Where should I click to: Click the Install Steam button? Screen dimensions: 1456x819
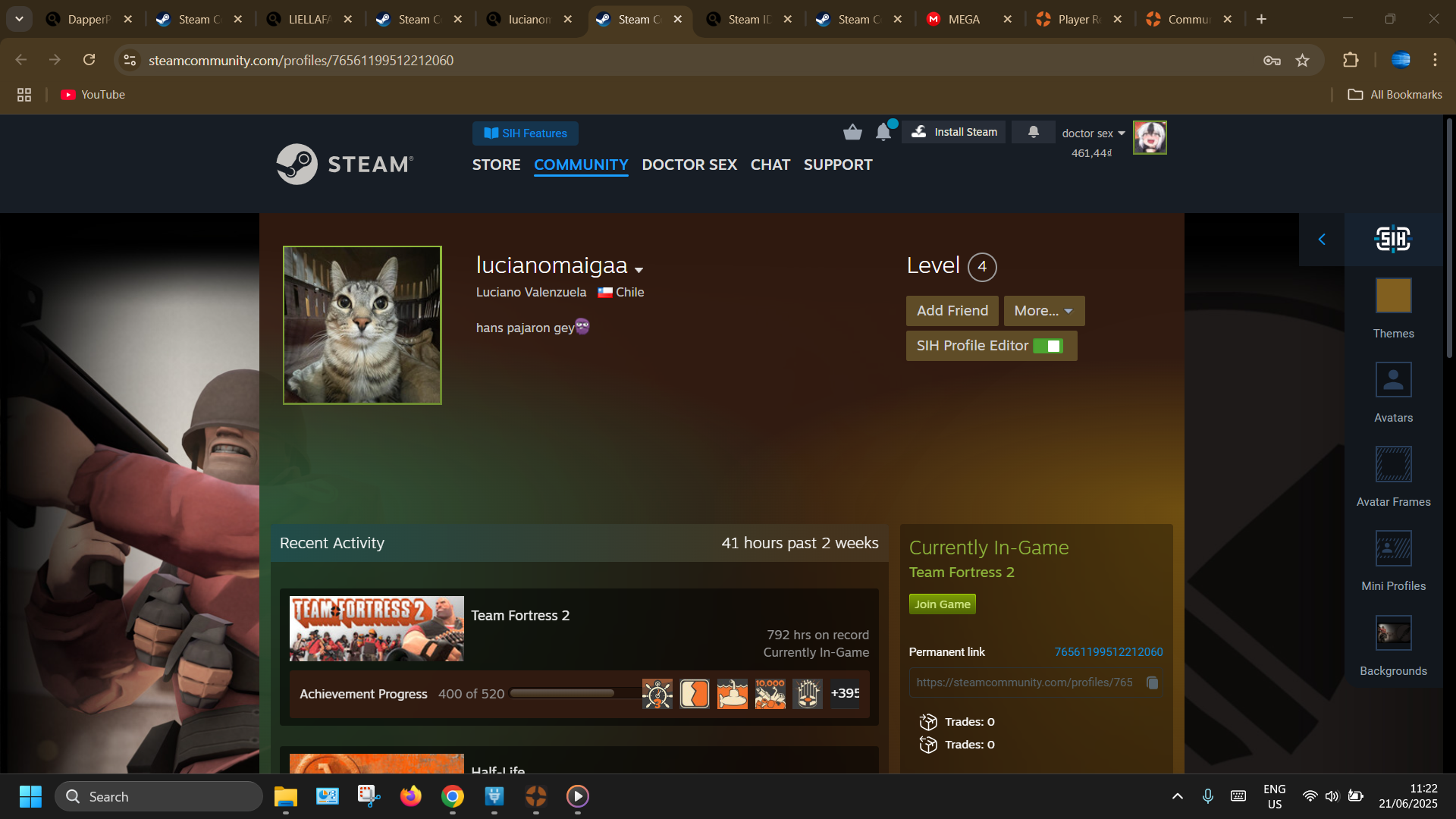point(954,132)
